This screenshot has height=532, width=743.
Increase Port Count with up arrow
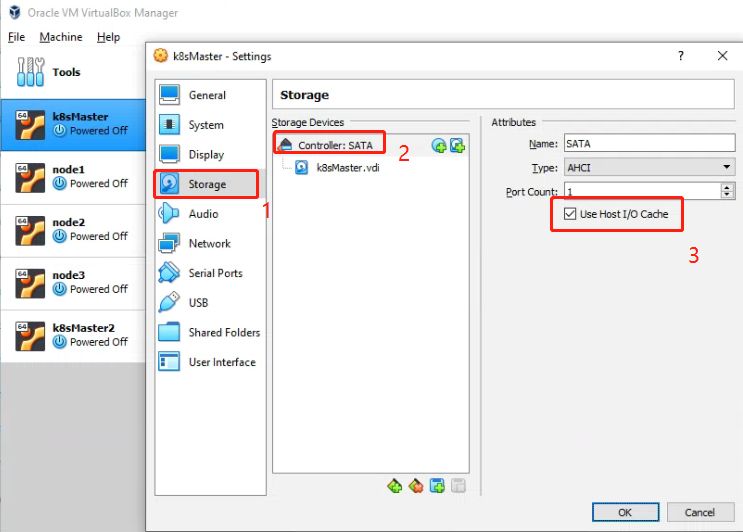pyautogui.click(x=727, y=187)
